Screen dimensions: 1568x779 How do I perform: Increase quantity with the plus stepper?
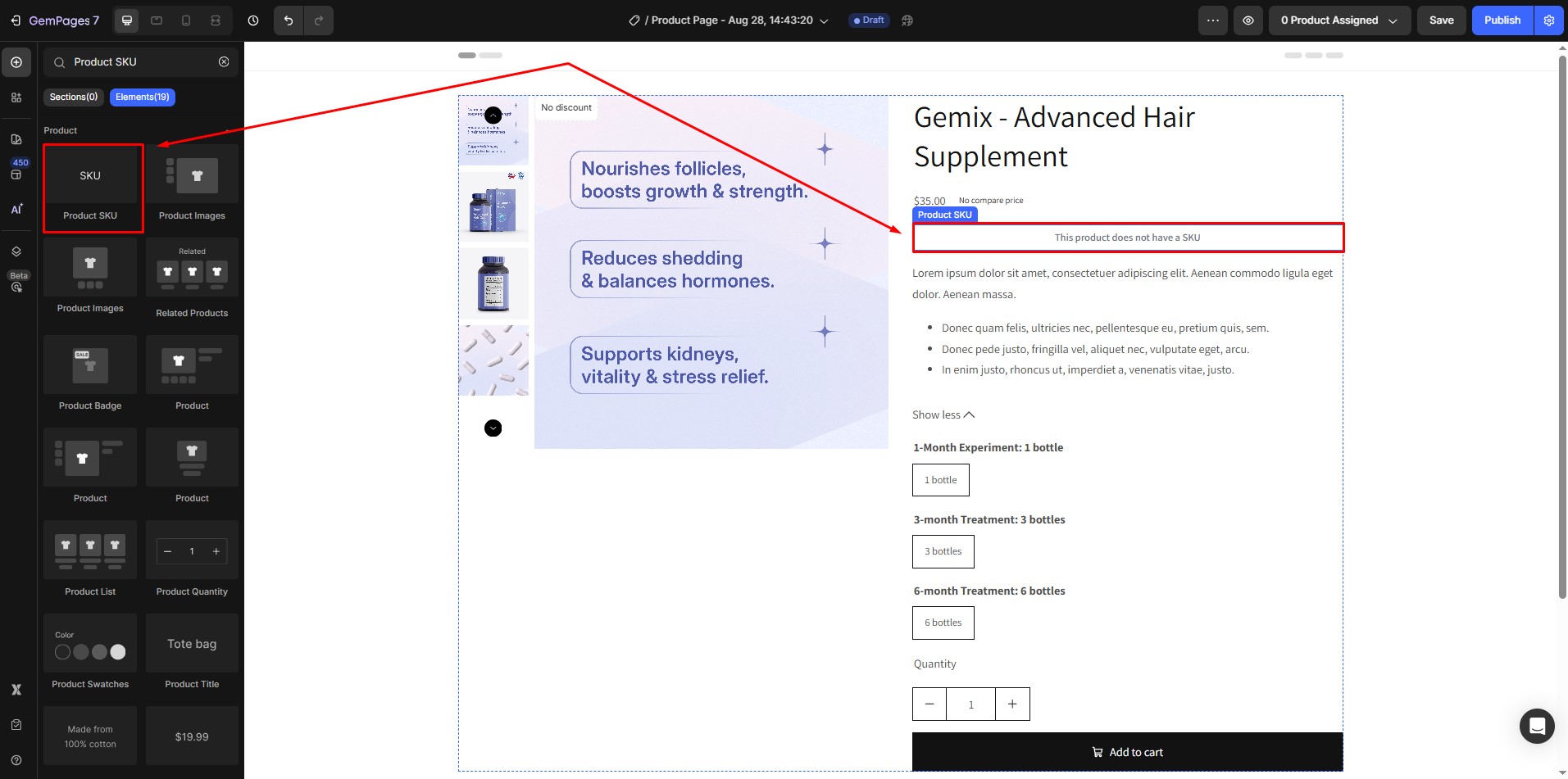click(1012, 704)
